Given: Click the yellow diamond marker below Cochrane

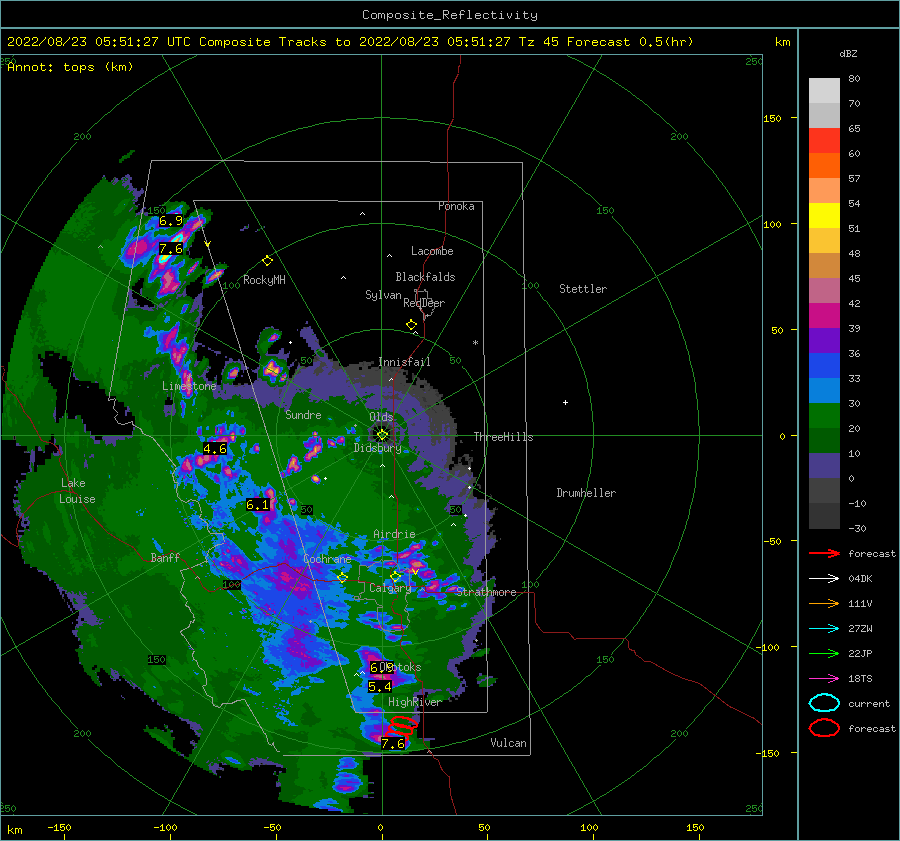Looking at the screenshot, I should (342, 577).
